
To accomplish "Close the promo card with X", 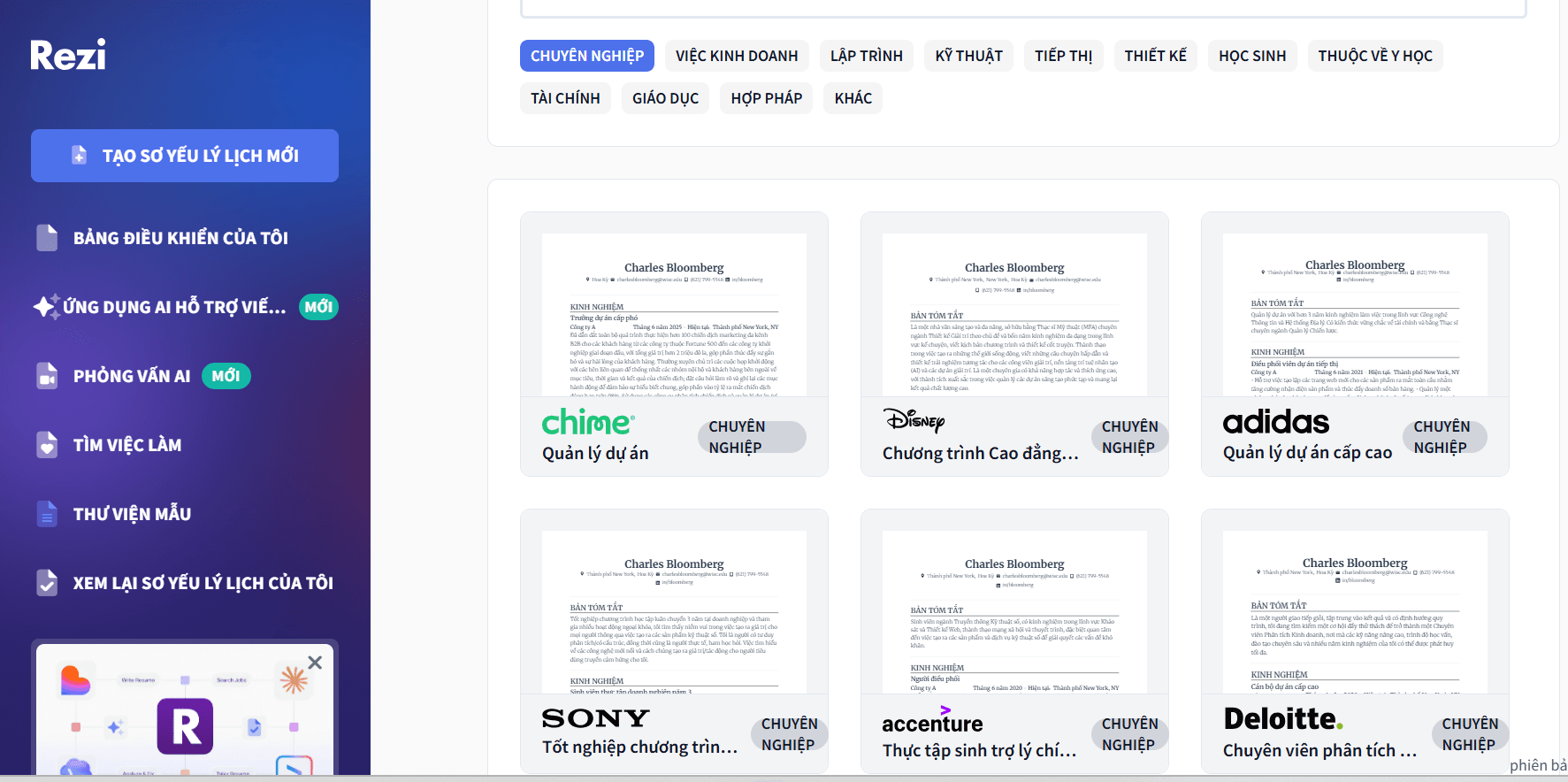I will [x=315, y=663].
